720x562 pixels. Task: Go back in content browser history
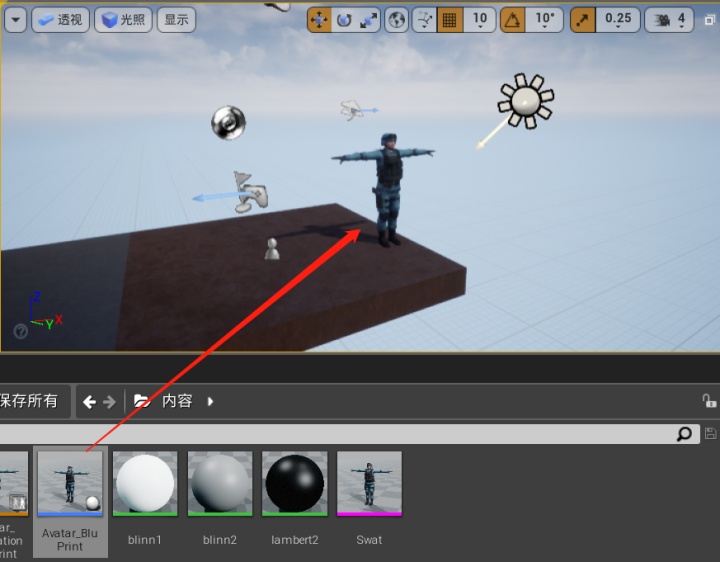click(90, 402)
